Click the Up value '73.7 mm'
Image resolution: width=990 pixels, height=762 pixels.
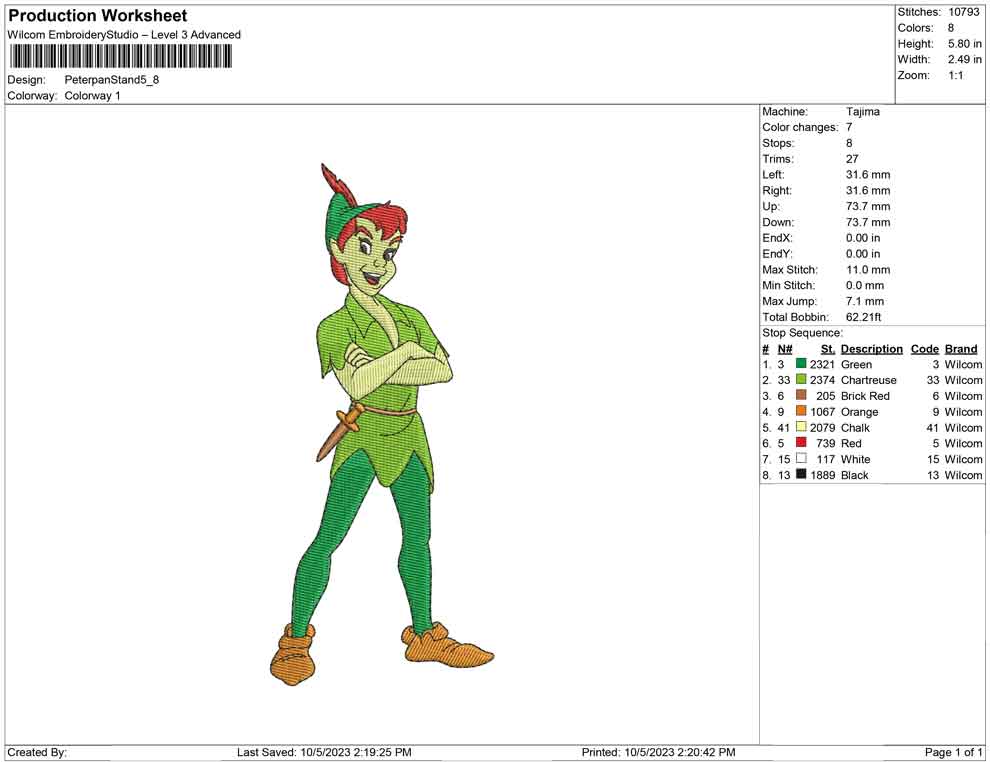point(868,206)
